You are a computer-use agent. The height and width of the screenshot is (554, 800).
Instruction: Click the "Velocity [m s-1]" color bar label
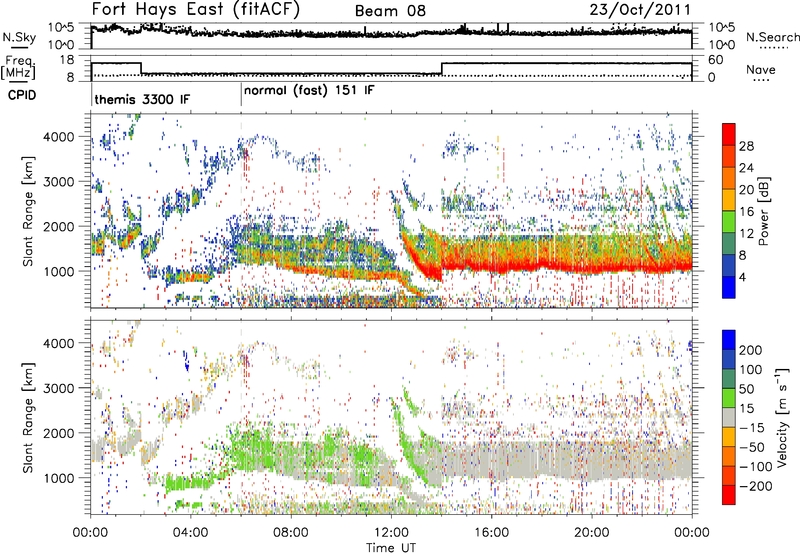coord(782,417)
